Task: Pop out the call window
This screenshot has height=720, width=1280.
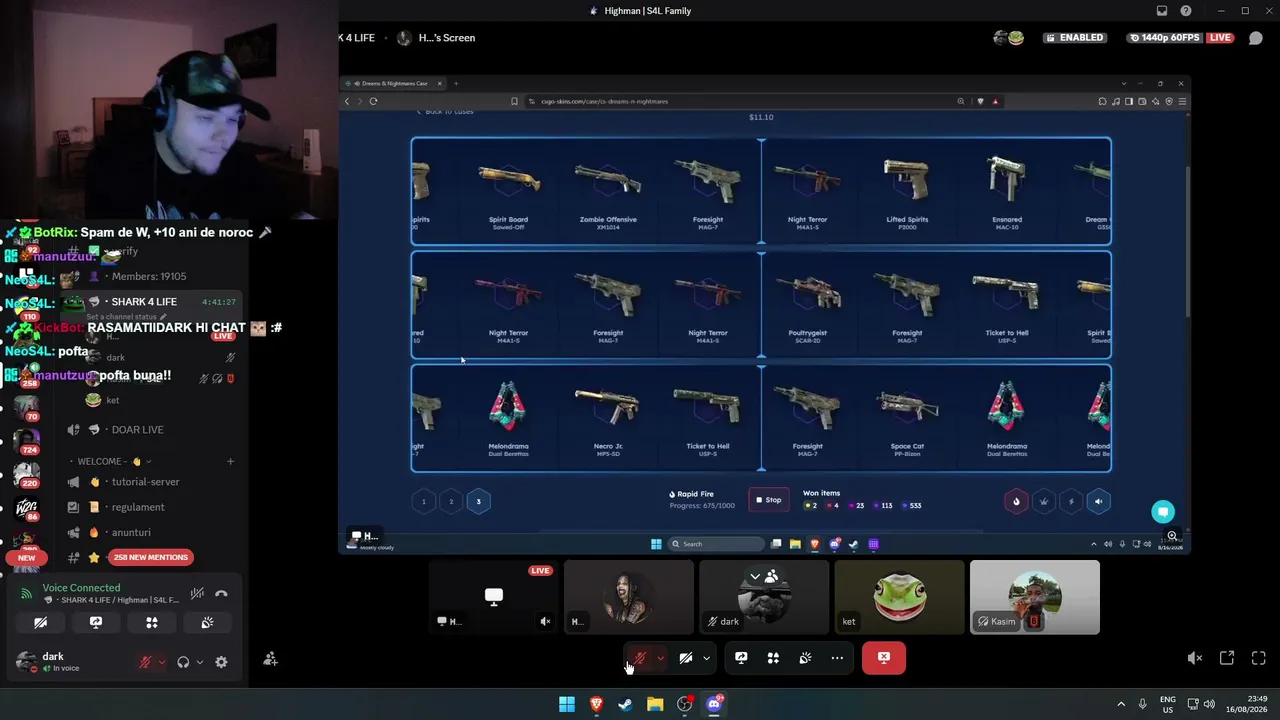Action: coord(1226,658)
